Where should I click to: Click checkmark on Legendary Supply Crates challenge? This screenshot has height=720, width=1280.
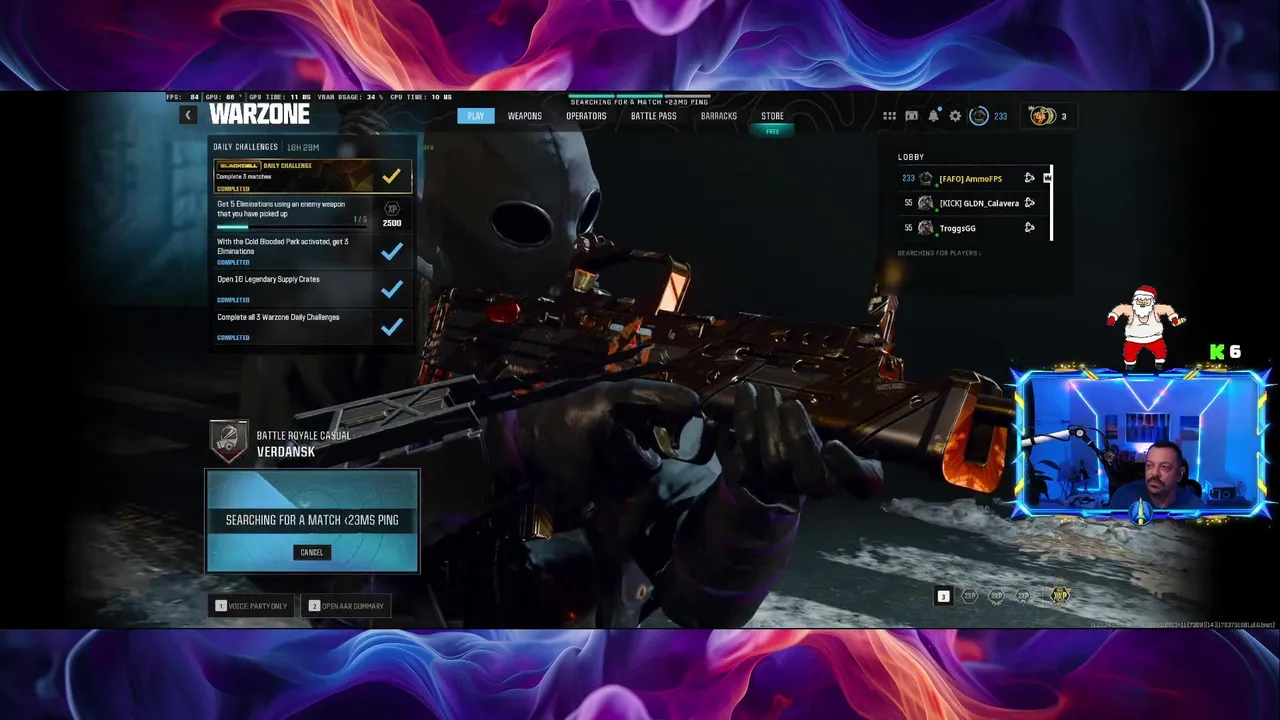[x=392, y=289]
